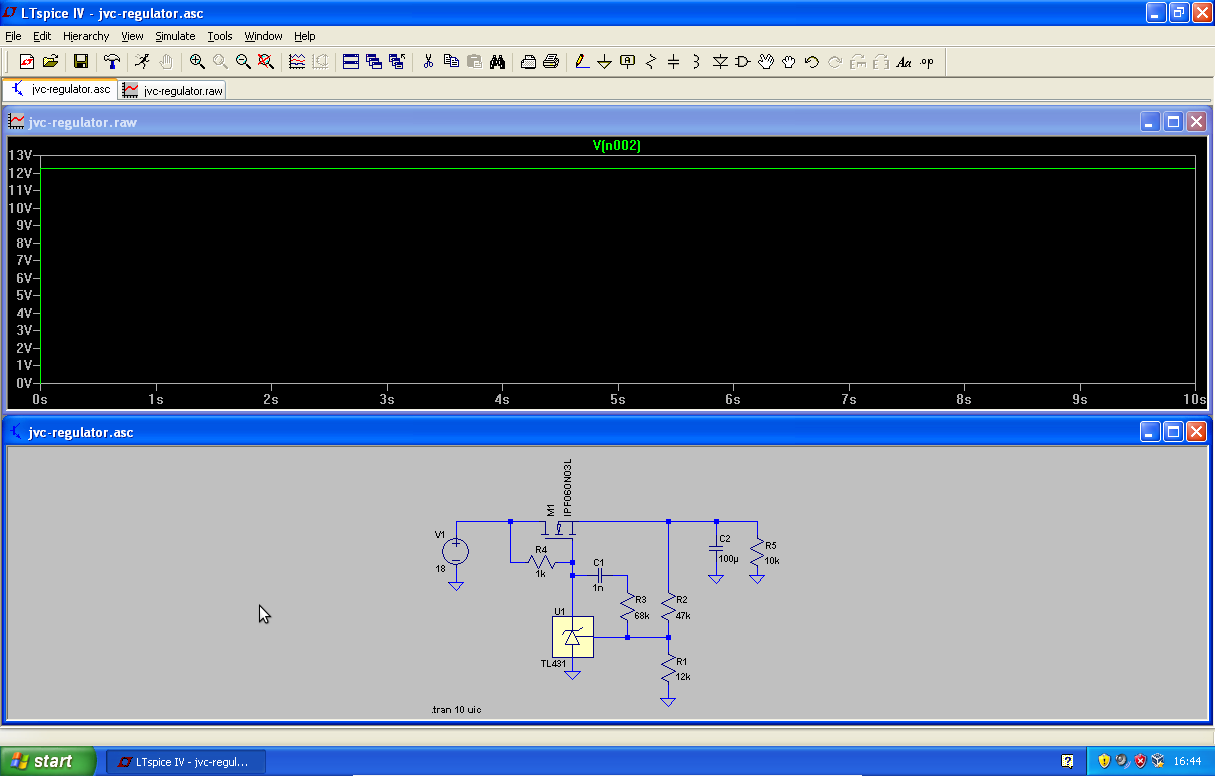Open the Simulate menu
The height and width of the screenshot is (776, 1215).
click(175, 36)
